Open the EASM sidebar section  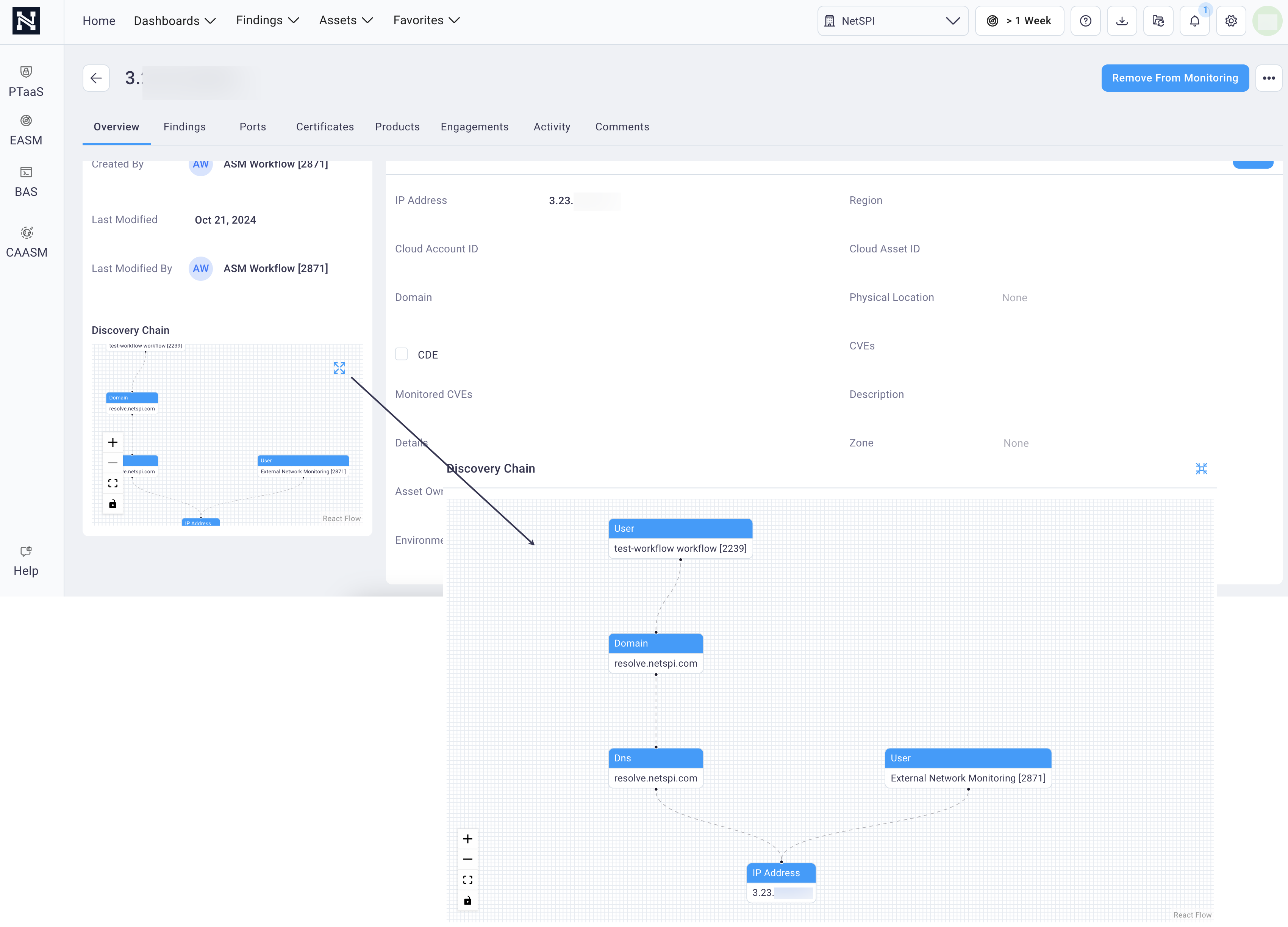click(26, 131)
